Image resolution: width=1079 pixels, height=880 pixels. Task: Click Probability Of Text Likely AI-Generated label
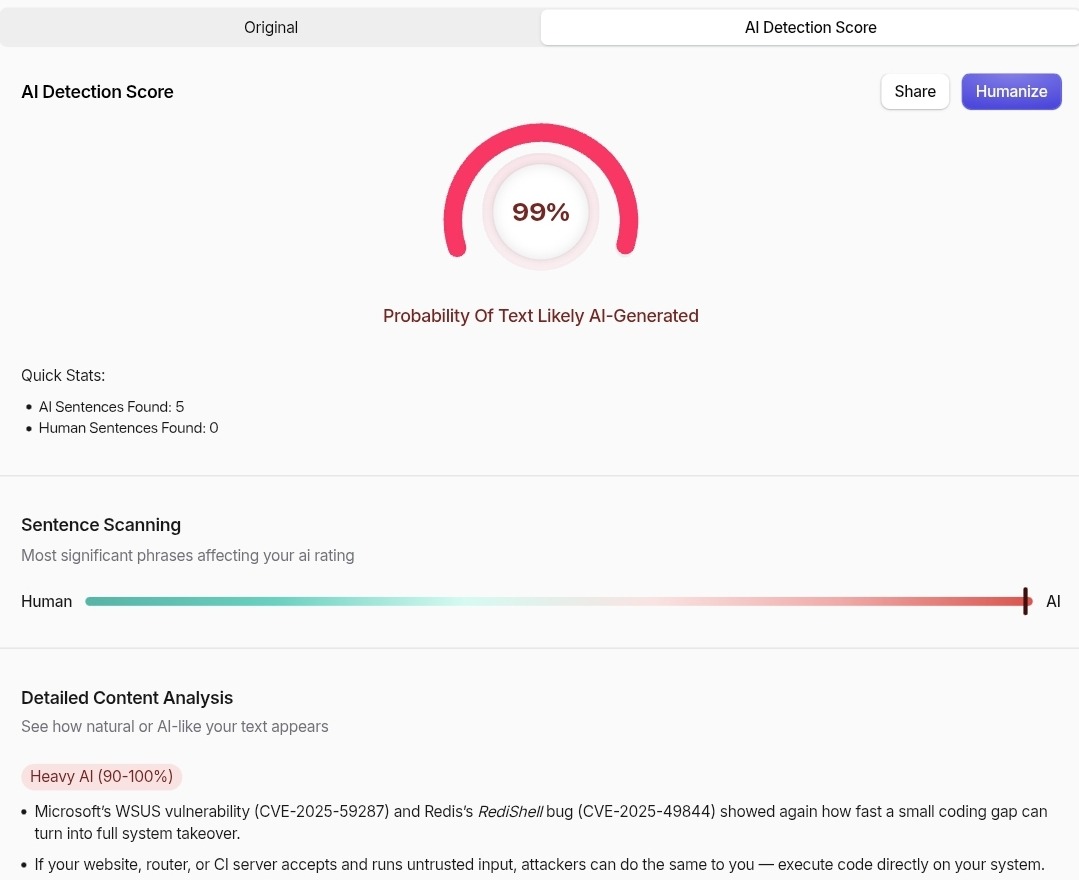click(x=541, y=316)
